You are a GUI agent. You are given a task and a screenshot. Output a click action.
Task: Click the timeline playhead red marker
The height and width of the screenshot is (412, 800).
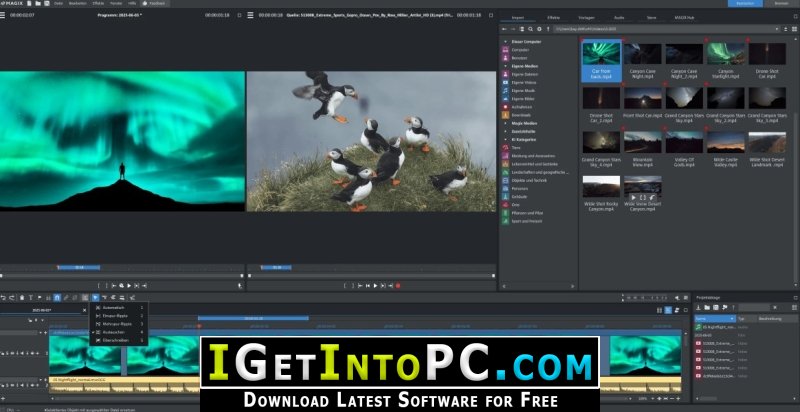(199, 326)
